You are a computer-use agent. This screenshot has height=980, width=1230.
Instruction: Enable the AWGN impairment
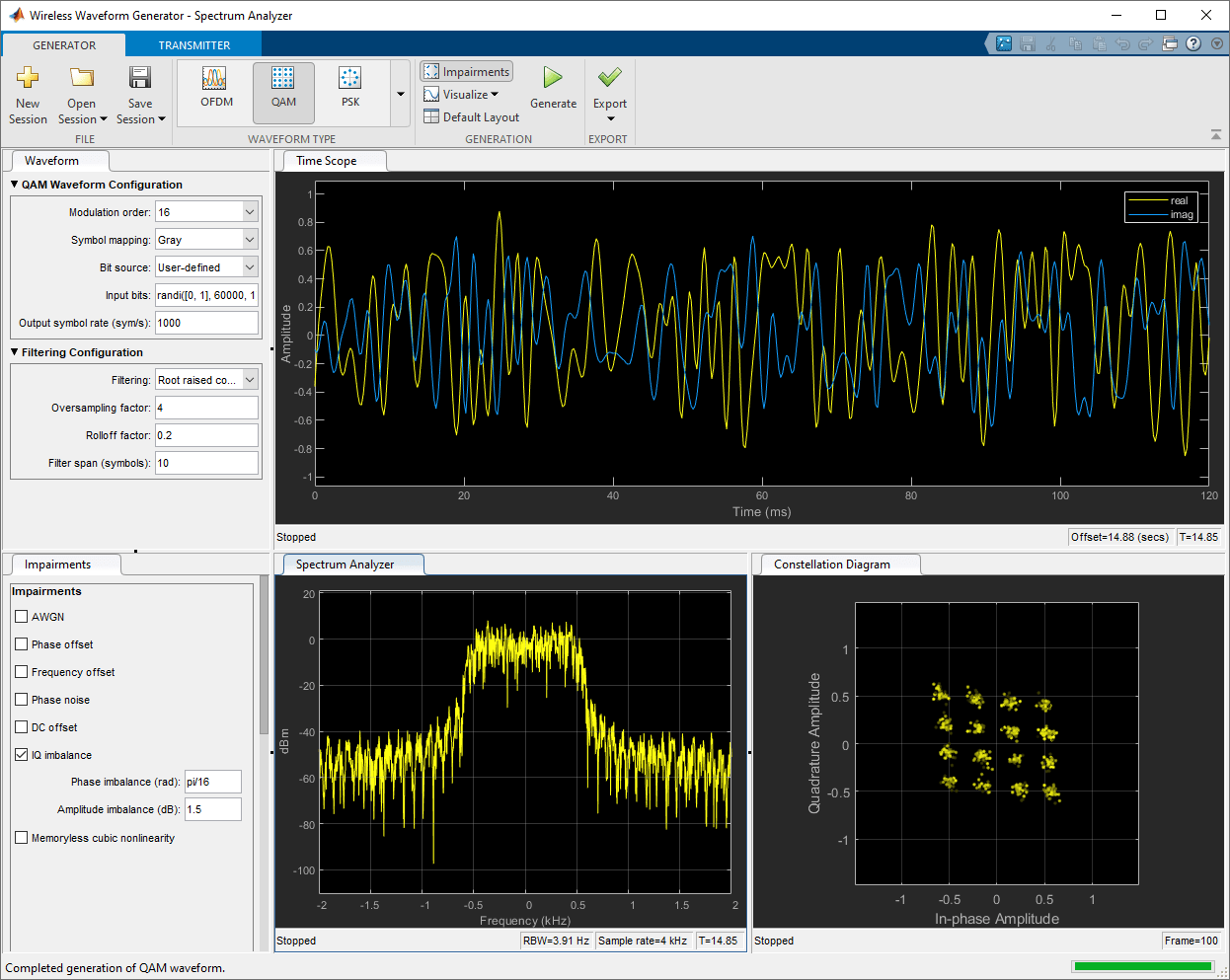point(21,616)
